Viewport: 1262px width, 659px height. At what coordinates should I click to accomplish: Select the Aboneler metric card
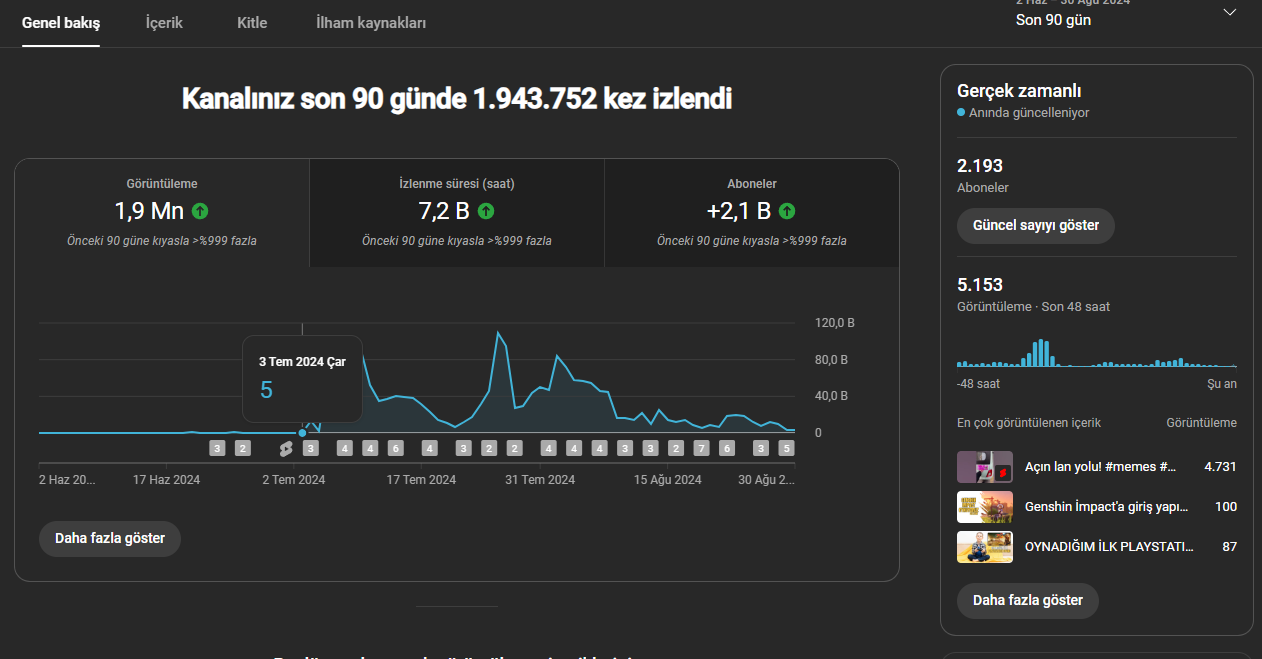(x=752, y=213)
